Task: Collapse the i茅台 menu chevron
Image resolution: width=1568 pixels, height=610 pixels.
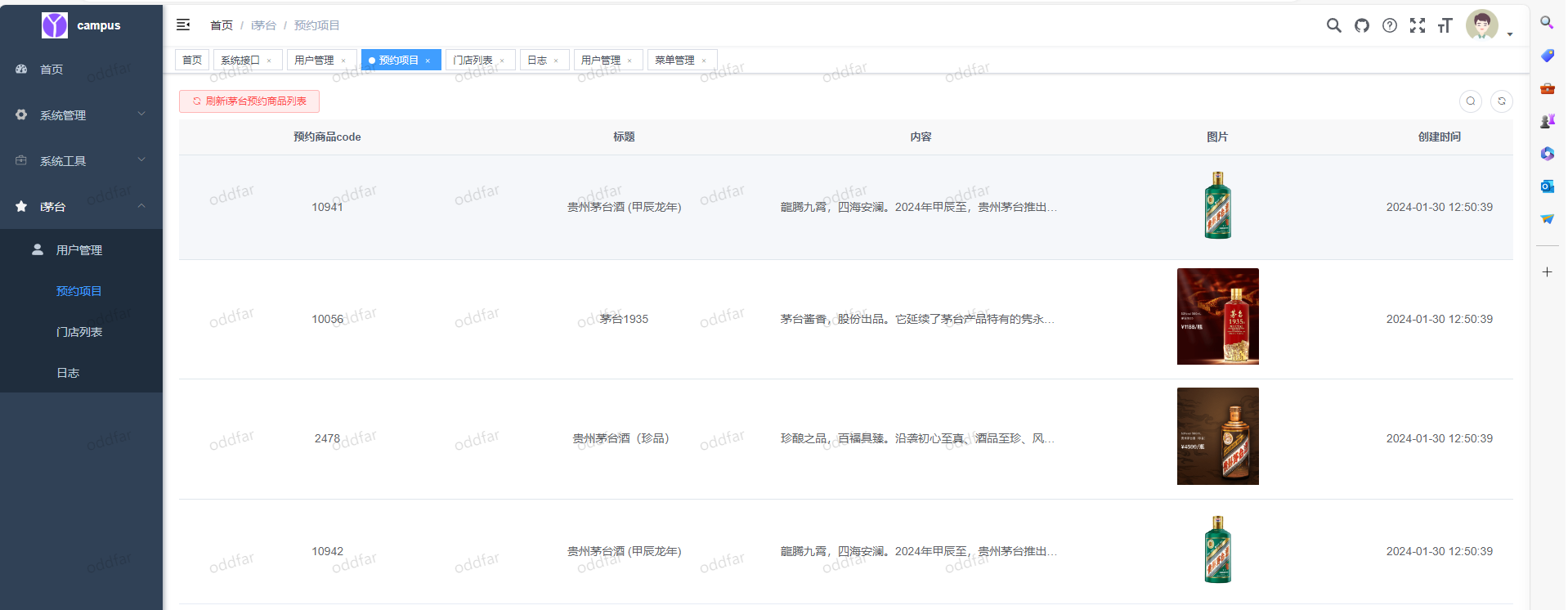Action: click(x=141, y=205)
